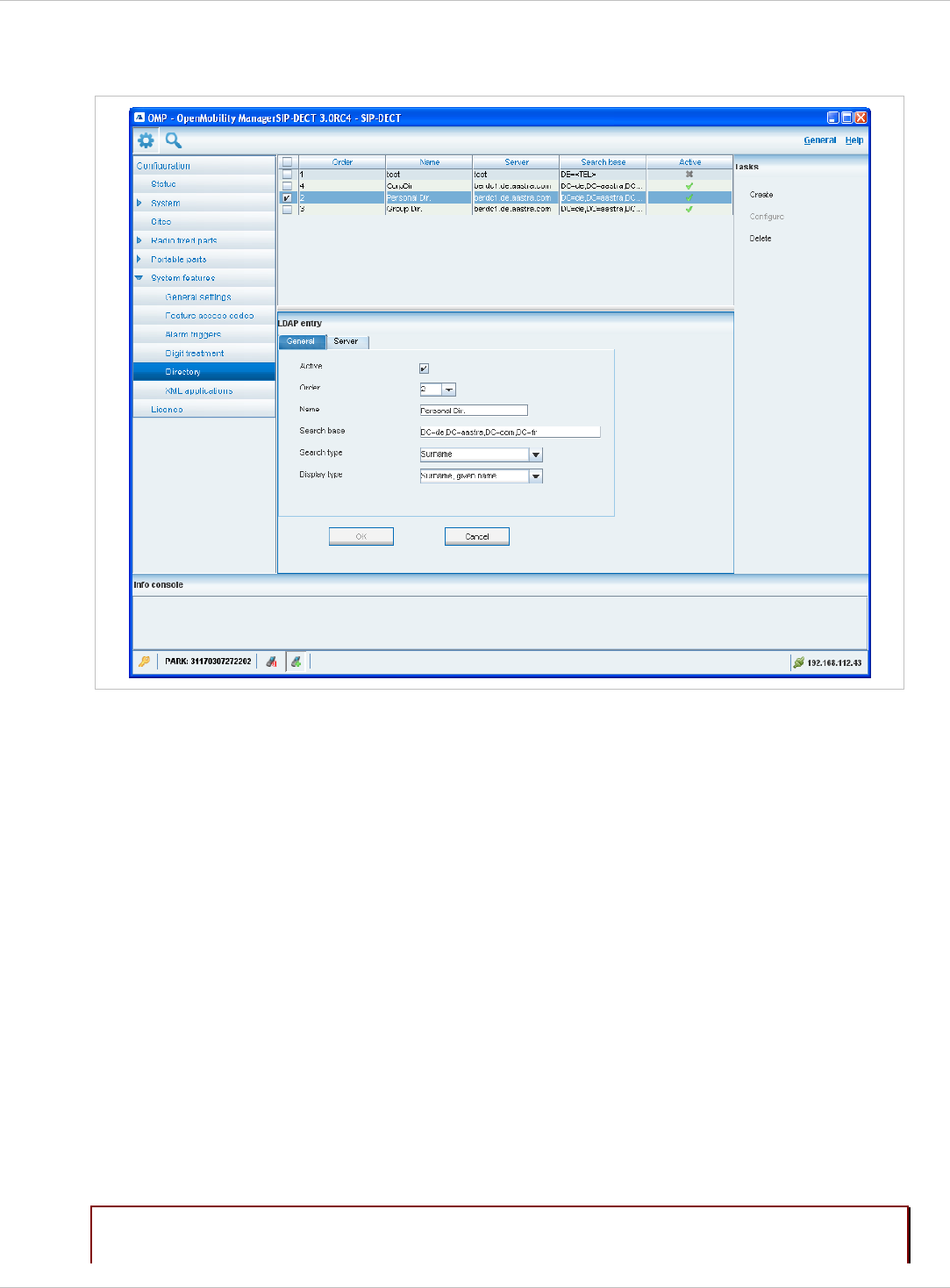Click the OMP application icon in the title bar
This screenshot has width=950, height=1288.
click(x=139, y=118)
